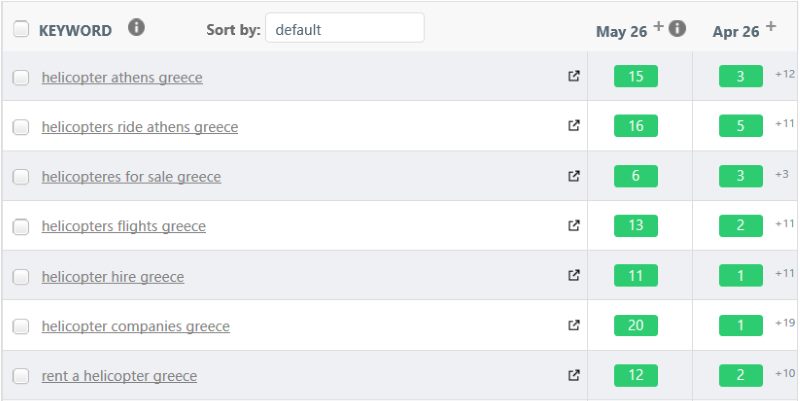Tick the select-all checkbox beside KEYWORD header
Viewport: 800px width, 401px height.
pos(21,29)
